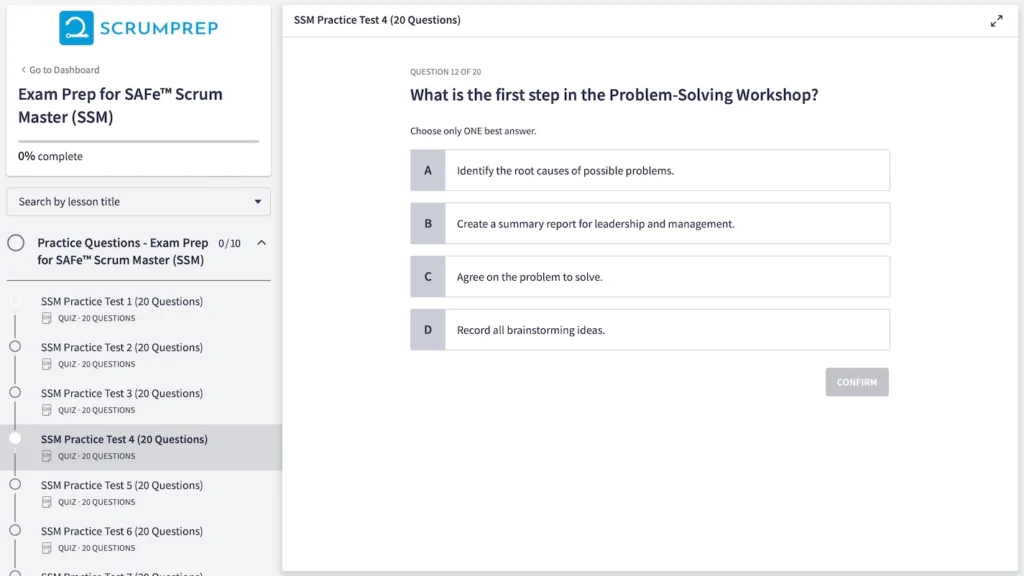Screen dimensions: 1024x576
Task: Click the fullscreen expand arrows icon
Action: point(997,19)
